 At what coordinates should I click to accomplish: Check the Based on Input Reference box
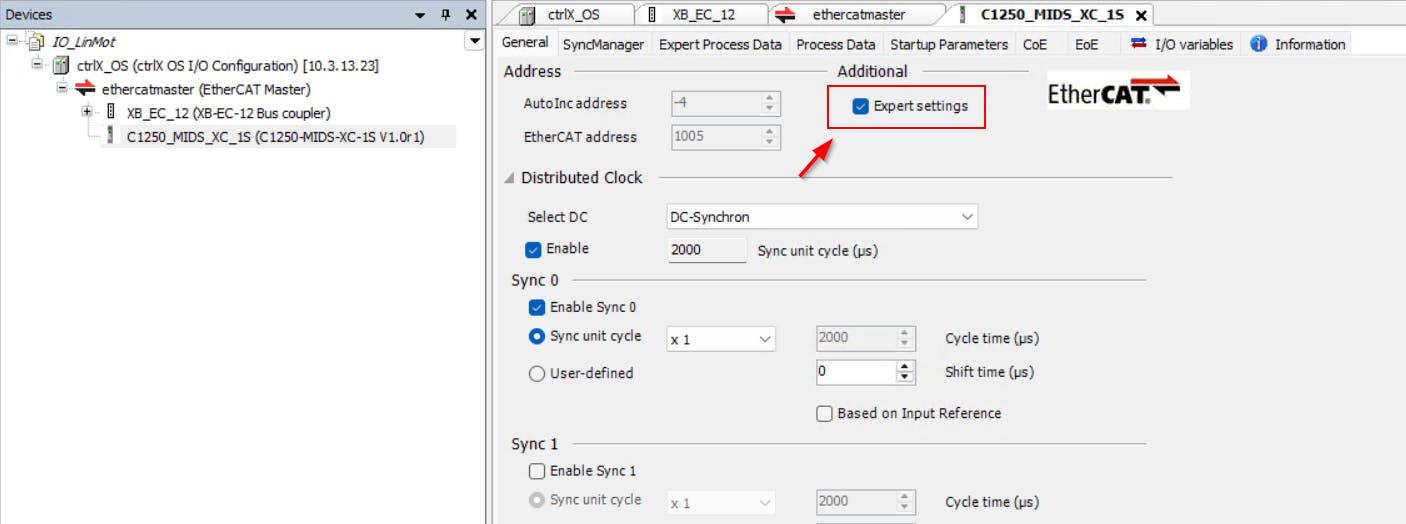tap(824, 413)
